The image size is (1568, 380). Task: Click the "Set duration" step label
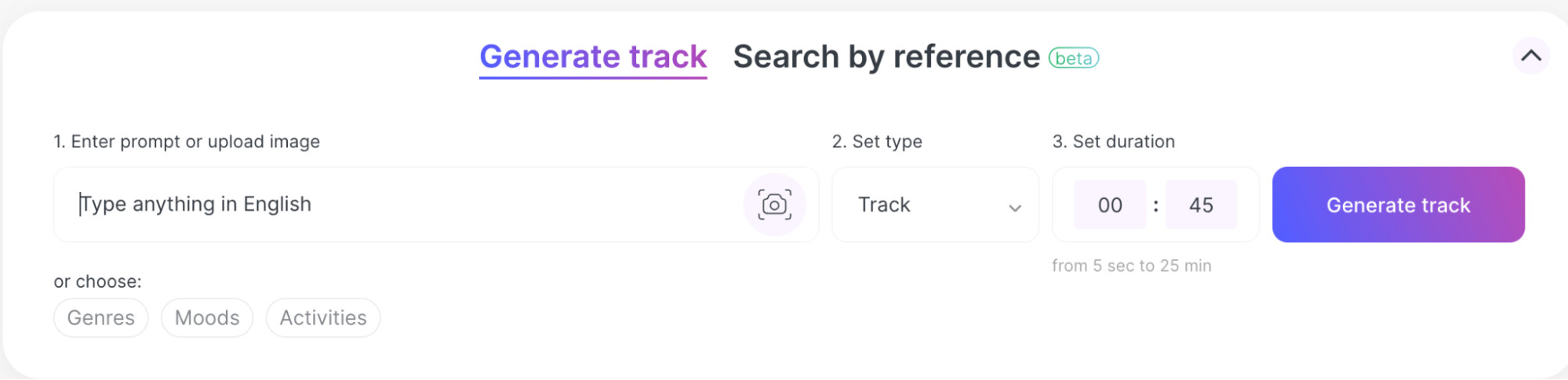pyautogui.click(x=1113, y=142)
